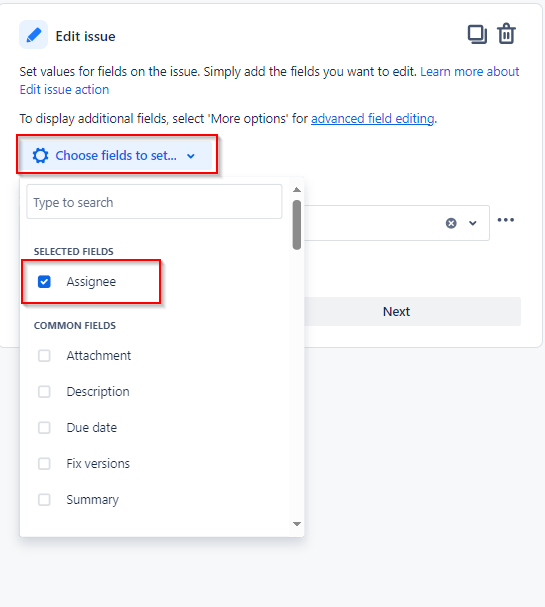Enable the Due date checkbox
Screen dimensions: 545x607
pyautogui.click(x=44, y=427)
